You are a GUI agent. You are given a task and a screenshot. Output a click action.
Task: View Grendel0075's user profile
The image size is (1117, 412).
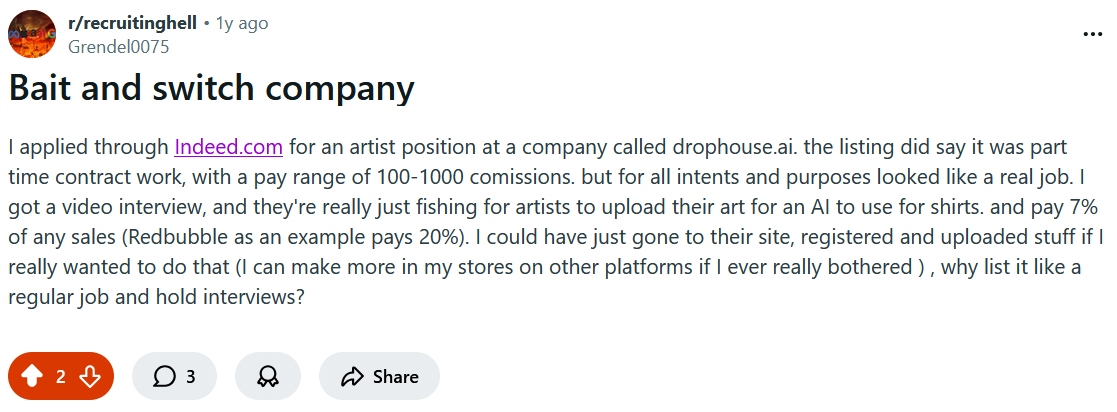[x=118, y=46]
